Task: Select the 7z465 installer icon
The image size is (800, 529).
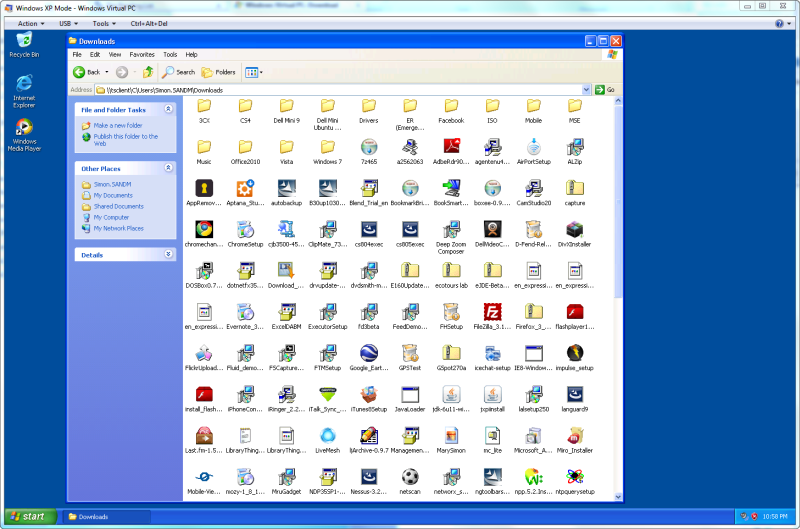Action: coord(368,147)
